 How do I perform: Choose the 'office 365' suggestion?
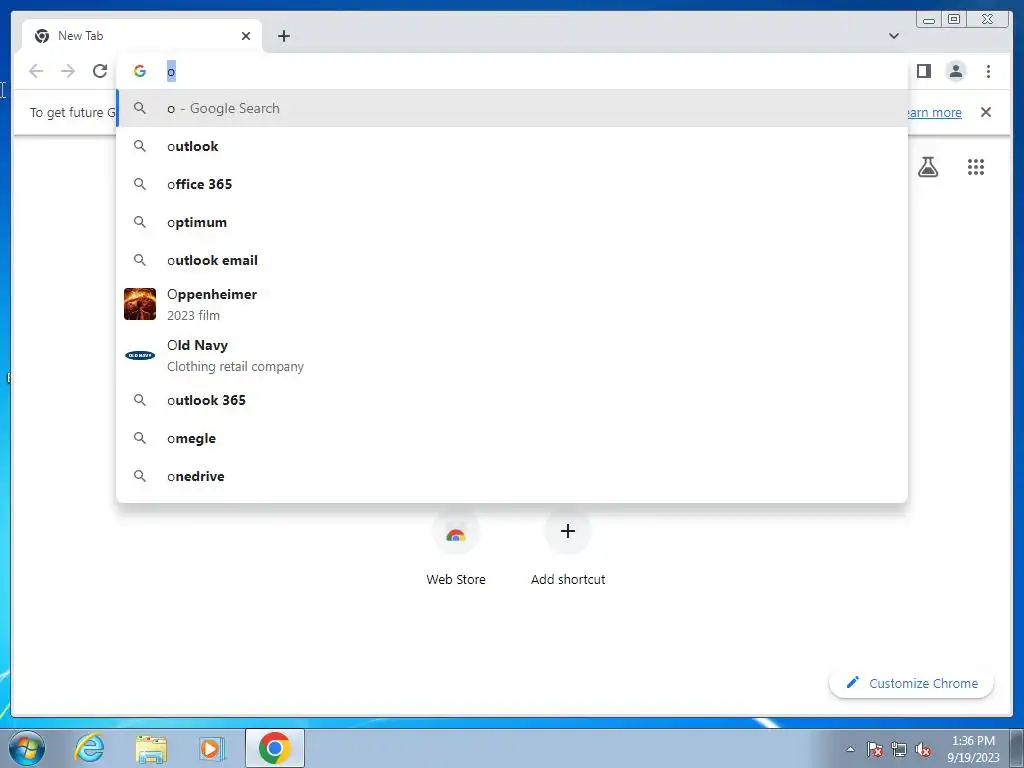coord(512,184)
